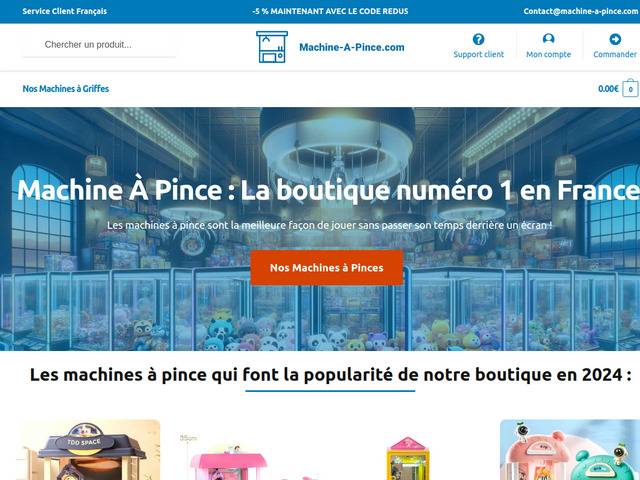
Task: Click the Support client label
Action: [478, 54]
